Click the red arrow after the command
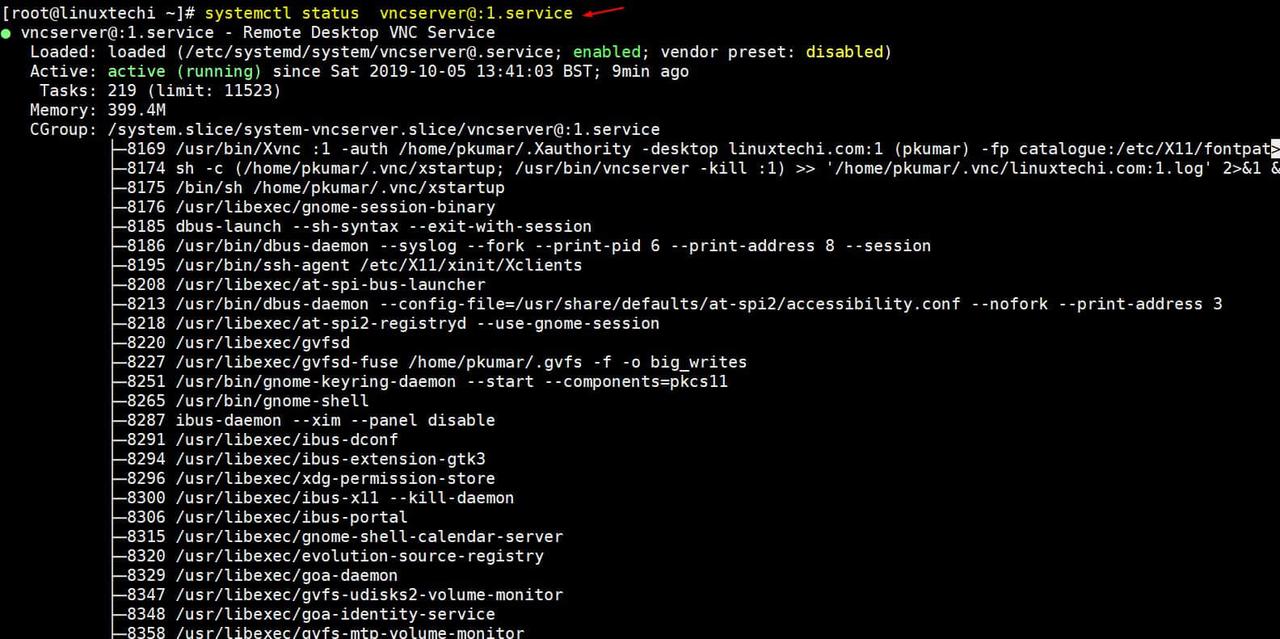 [x=604, y=12]
